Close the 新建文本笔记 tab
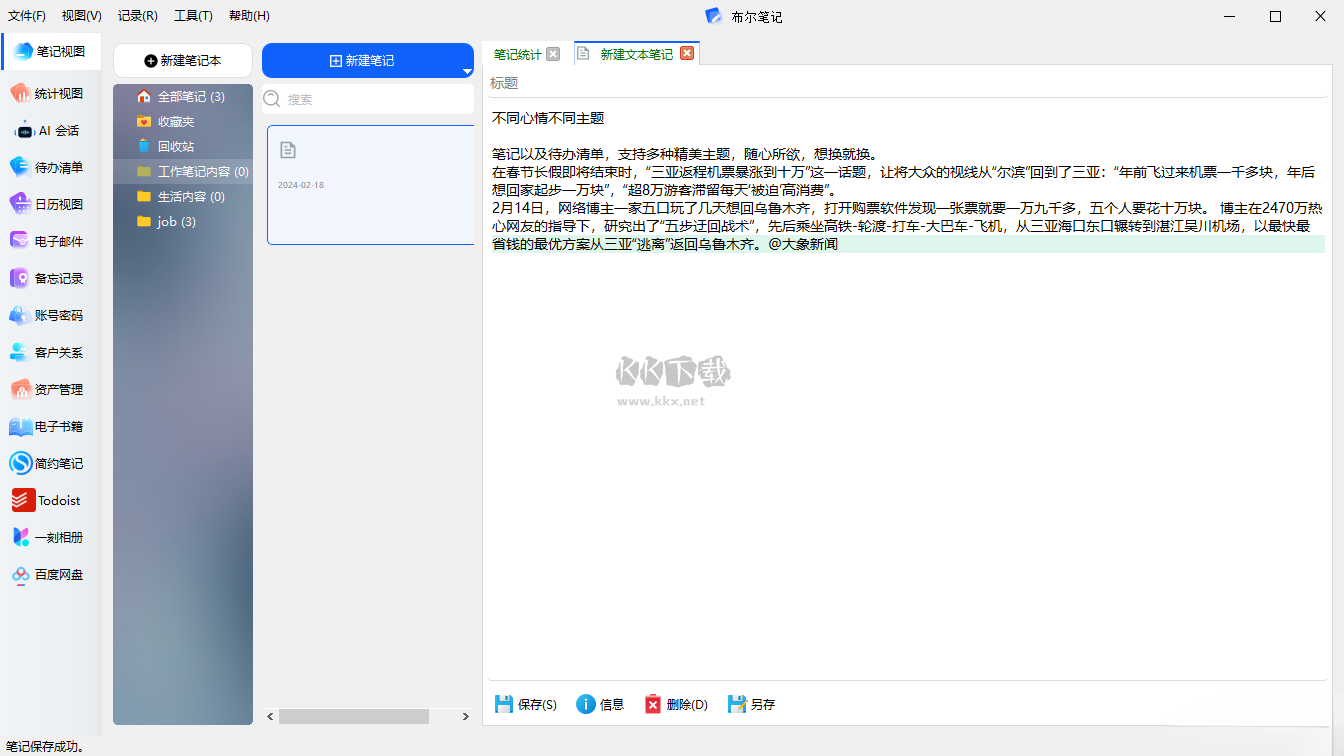Screen dimensions: 1344x756 687,54
